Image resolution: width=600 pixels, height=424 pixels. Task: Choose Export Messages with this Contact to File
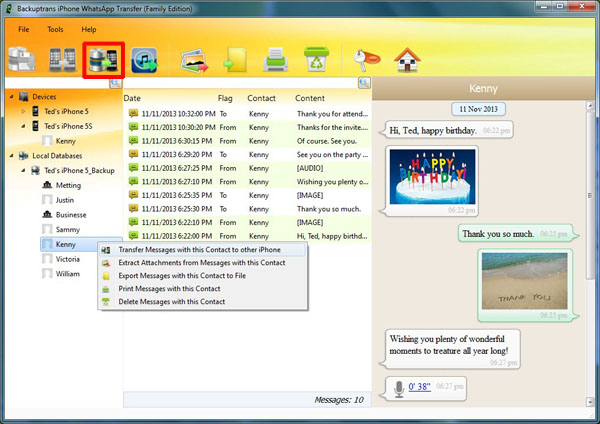point(203,276)
